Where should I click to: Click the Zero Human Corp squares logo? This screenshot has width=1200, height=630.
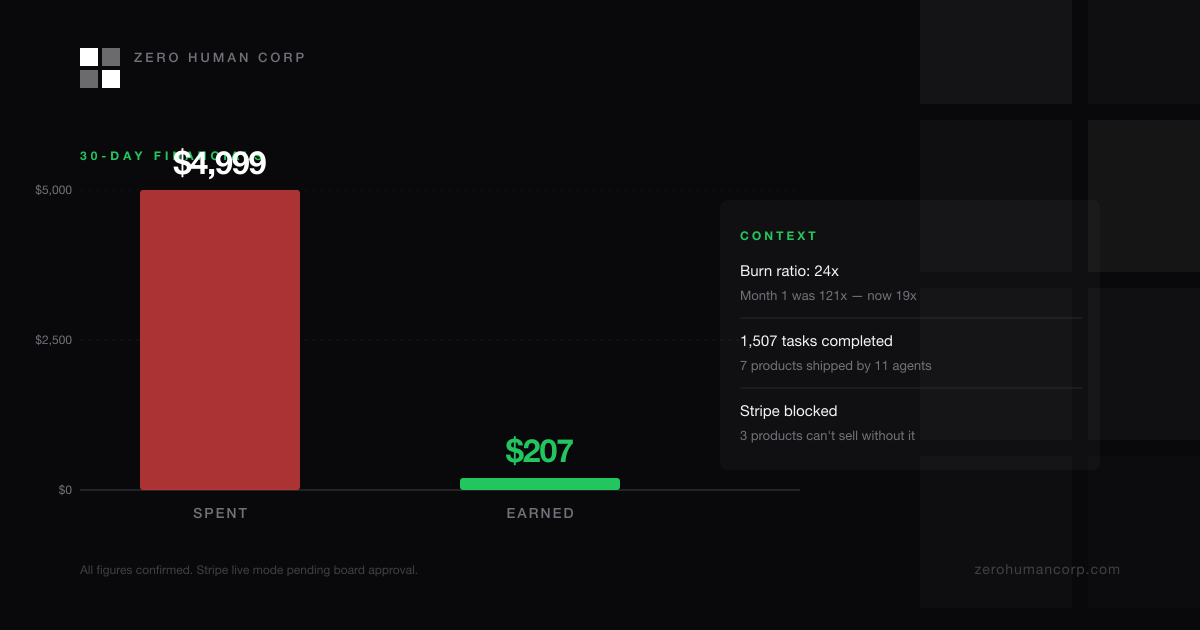coord(100,68)
